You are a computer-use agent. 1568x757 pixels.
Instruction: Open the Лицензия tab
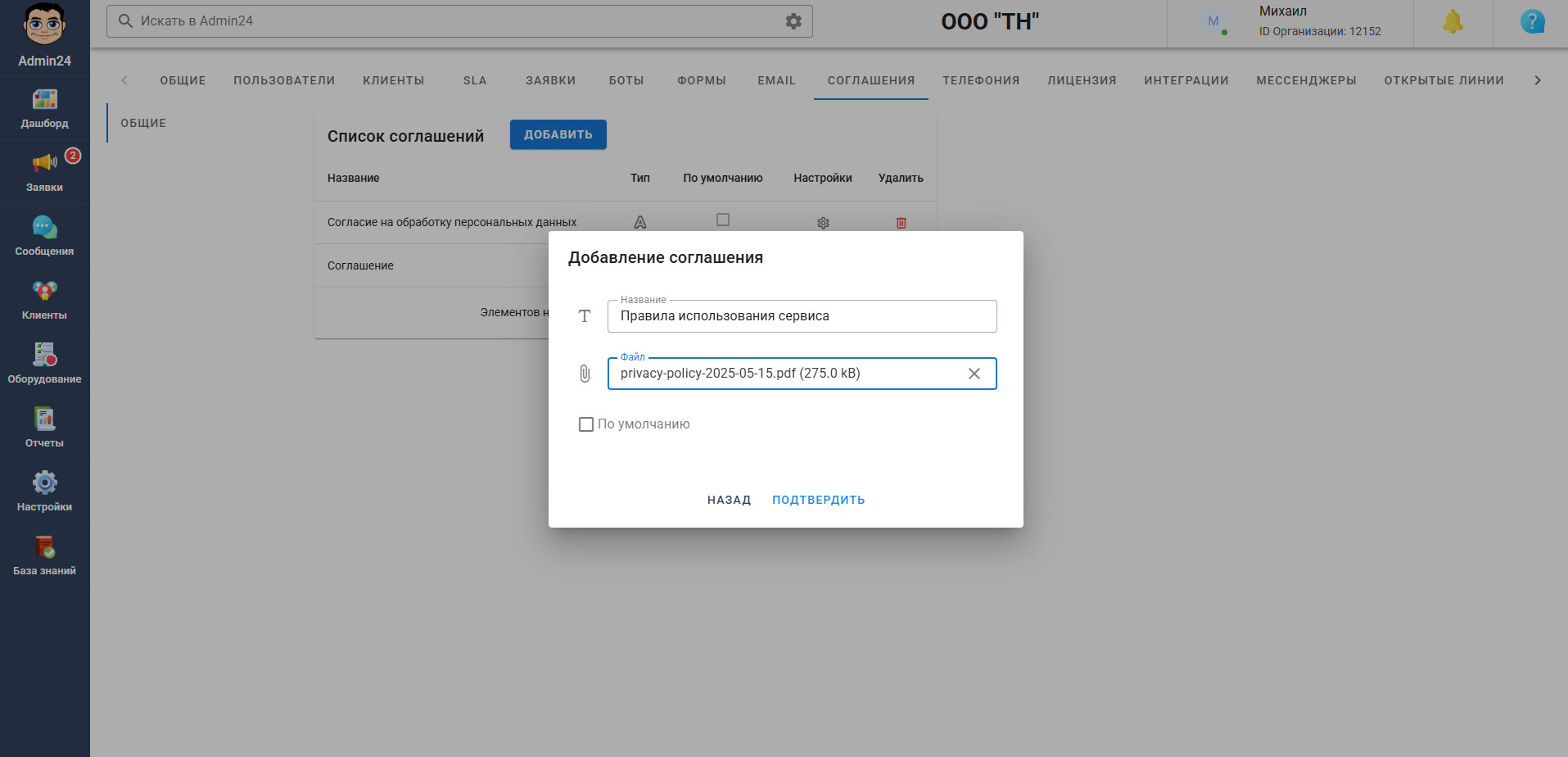[1082, 80]
